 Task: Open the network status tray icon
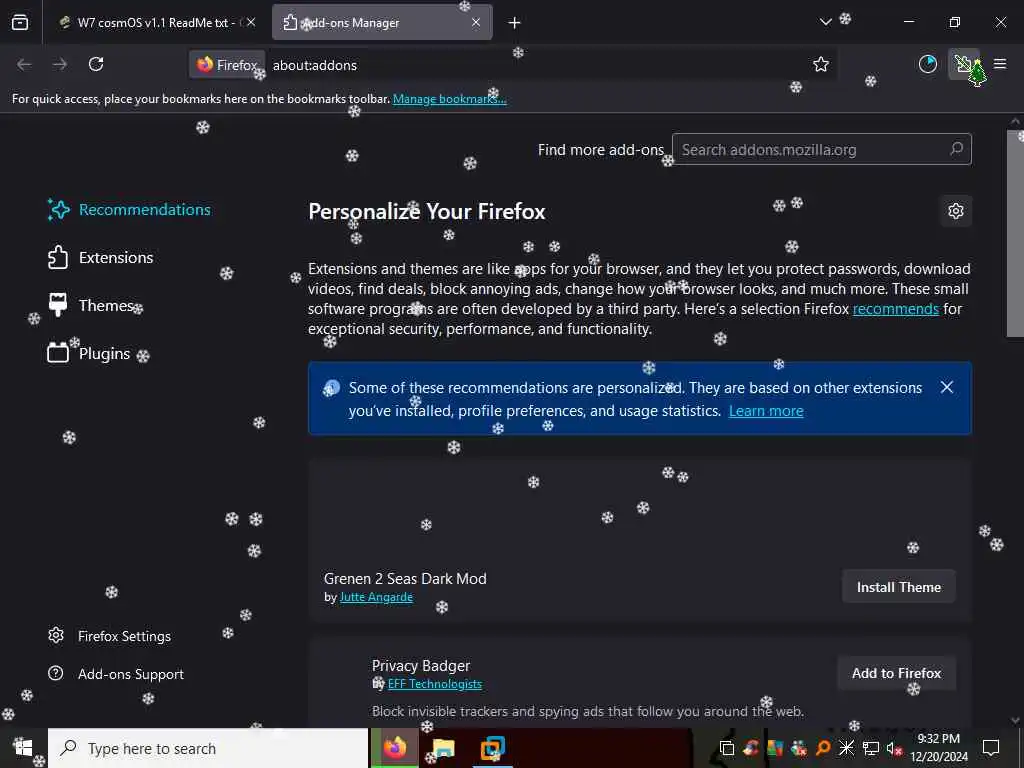click(x=871, y=748)
